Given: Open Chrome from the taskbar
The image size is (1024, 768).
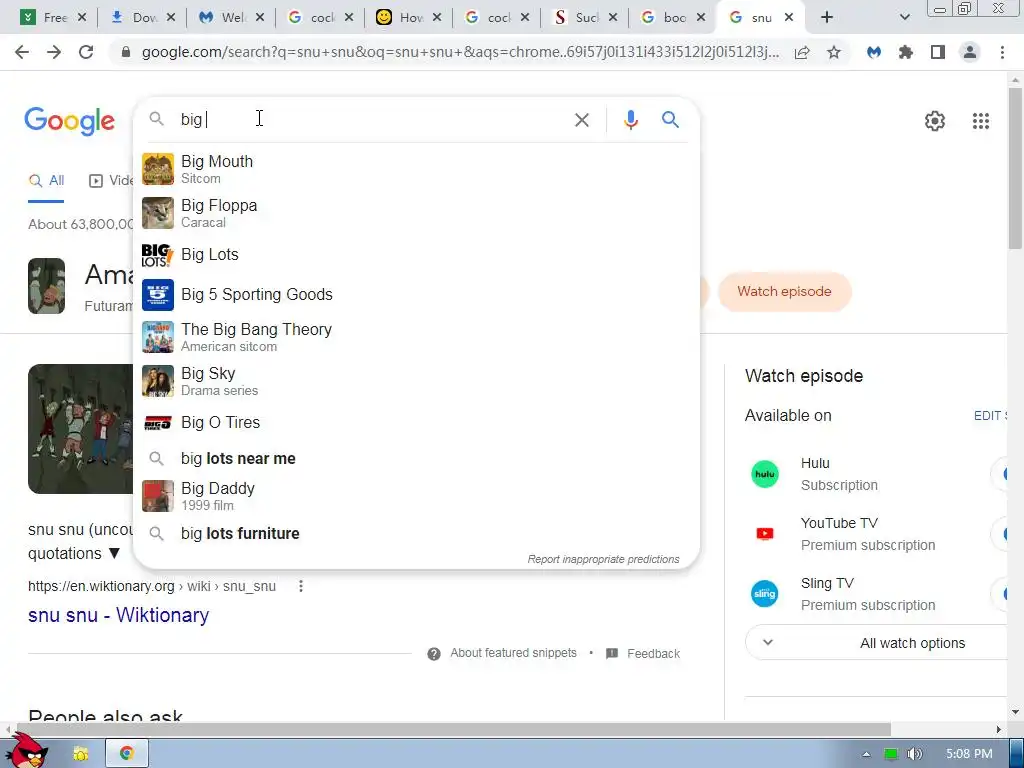Looking at the screenshot, I should pos(127,753).
